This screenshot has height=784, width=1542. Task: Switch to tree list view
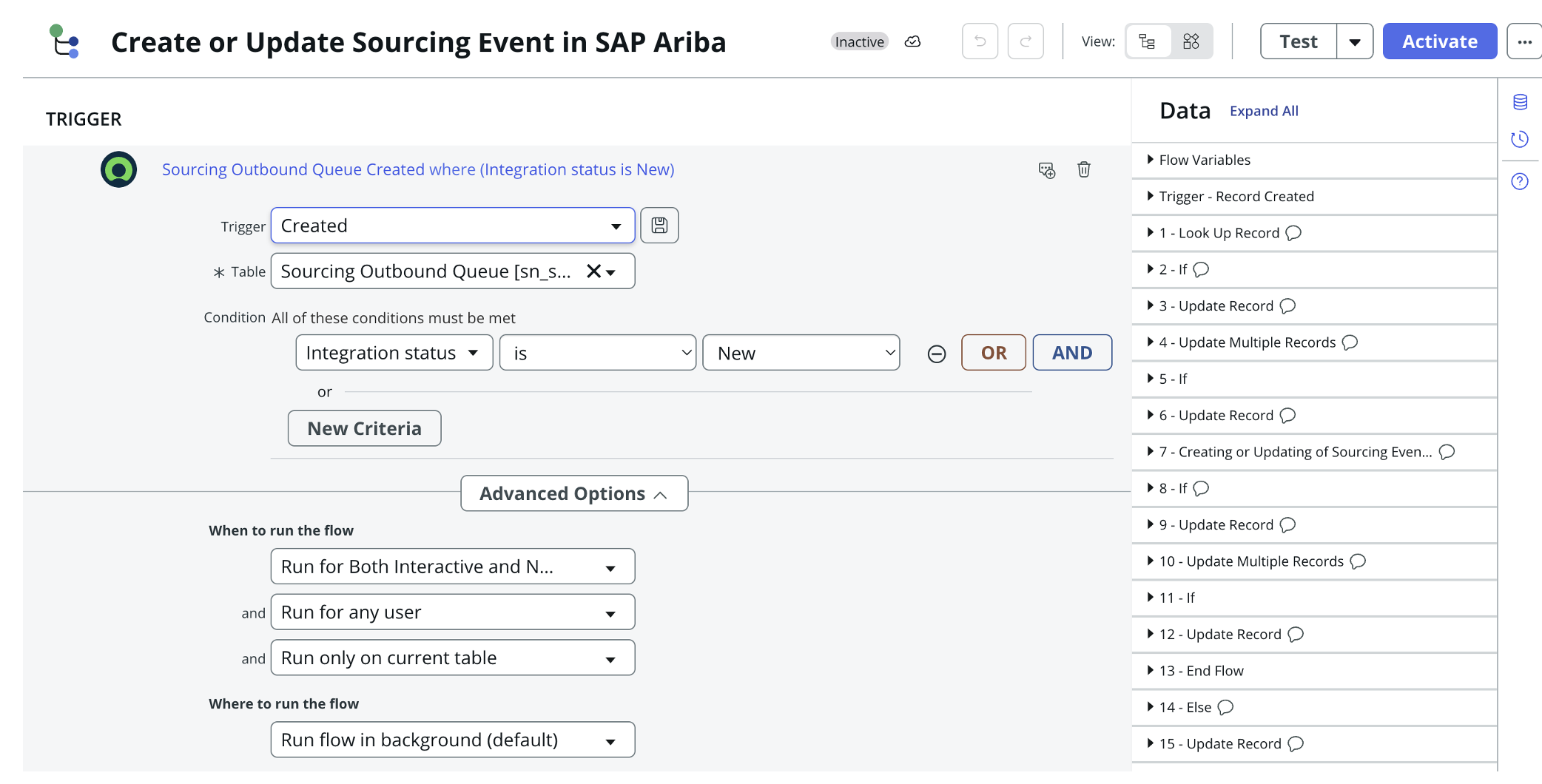coord(1148,41)
